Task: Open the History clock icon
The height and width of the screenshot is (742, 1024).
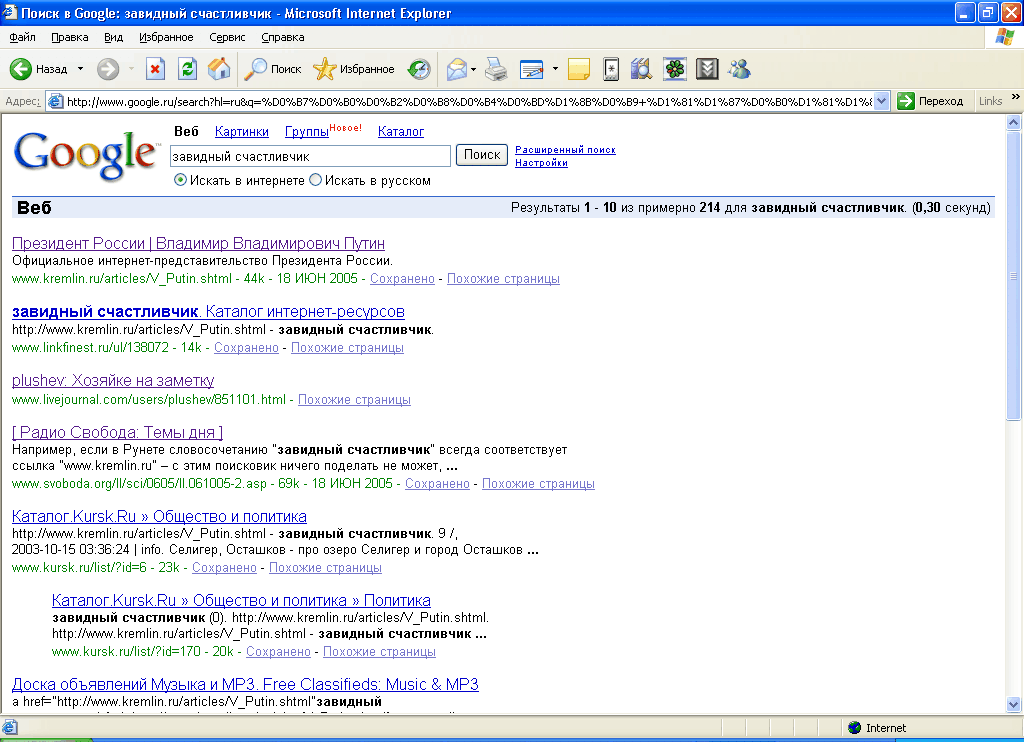Action: (x=419, y=69)
